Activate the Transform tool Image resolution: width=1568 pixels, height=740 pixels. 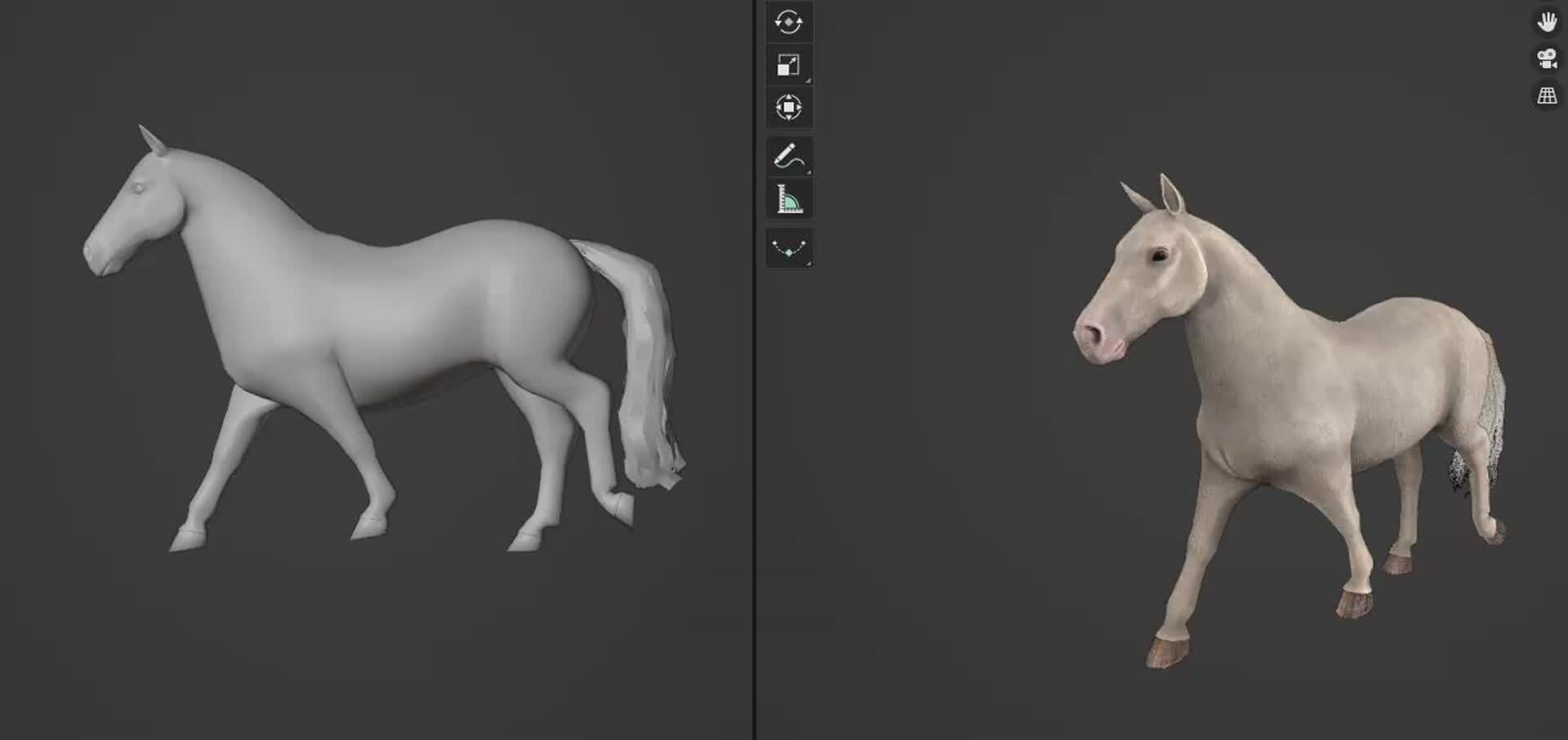point(787,107)
